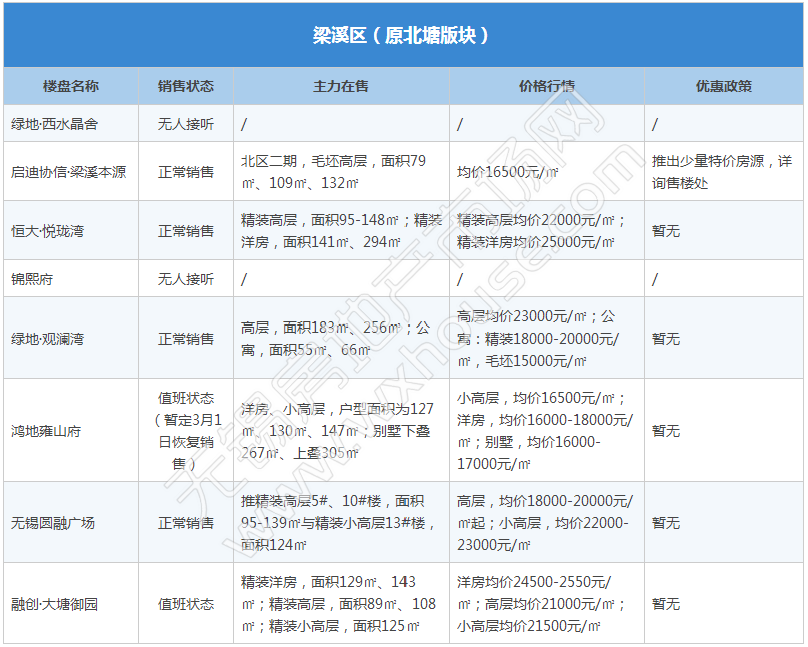Click the 均价16500元/㎡ price cell
808x647 pixels.
pyautogui.click(x=508, y=172)
